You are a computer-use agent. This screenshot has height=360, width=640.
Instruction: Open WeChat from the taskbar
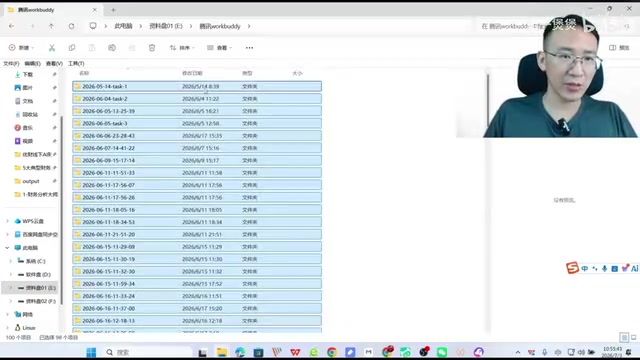point(442,352)
